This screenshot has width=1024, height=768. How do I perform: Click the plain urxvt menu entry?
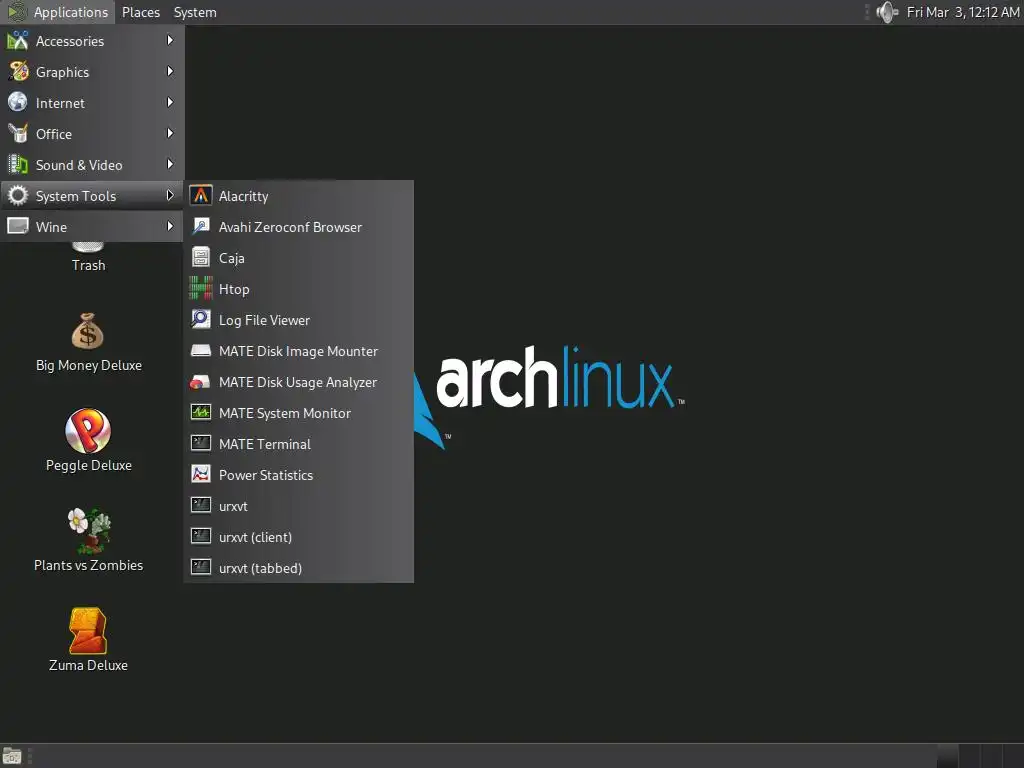point(298,505)
